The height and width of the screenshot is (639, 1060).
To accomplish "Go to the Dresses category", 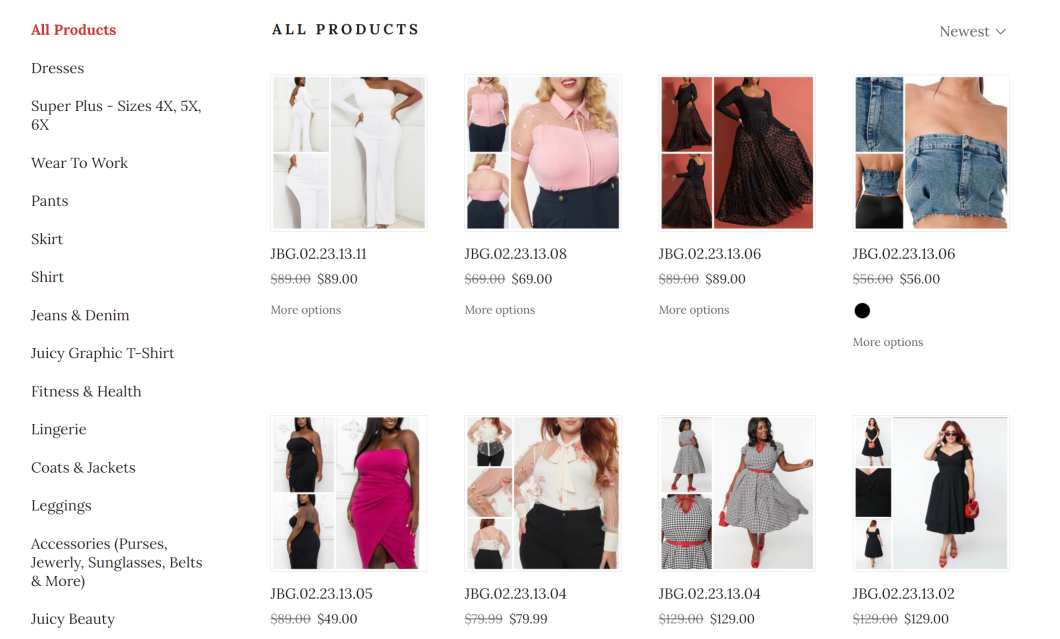I will pos(57,68).
